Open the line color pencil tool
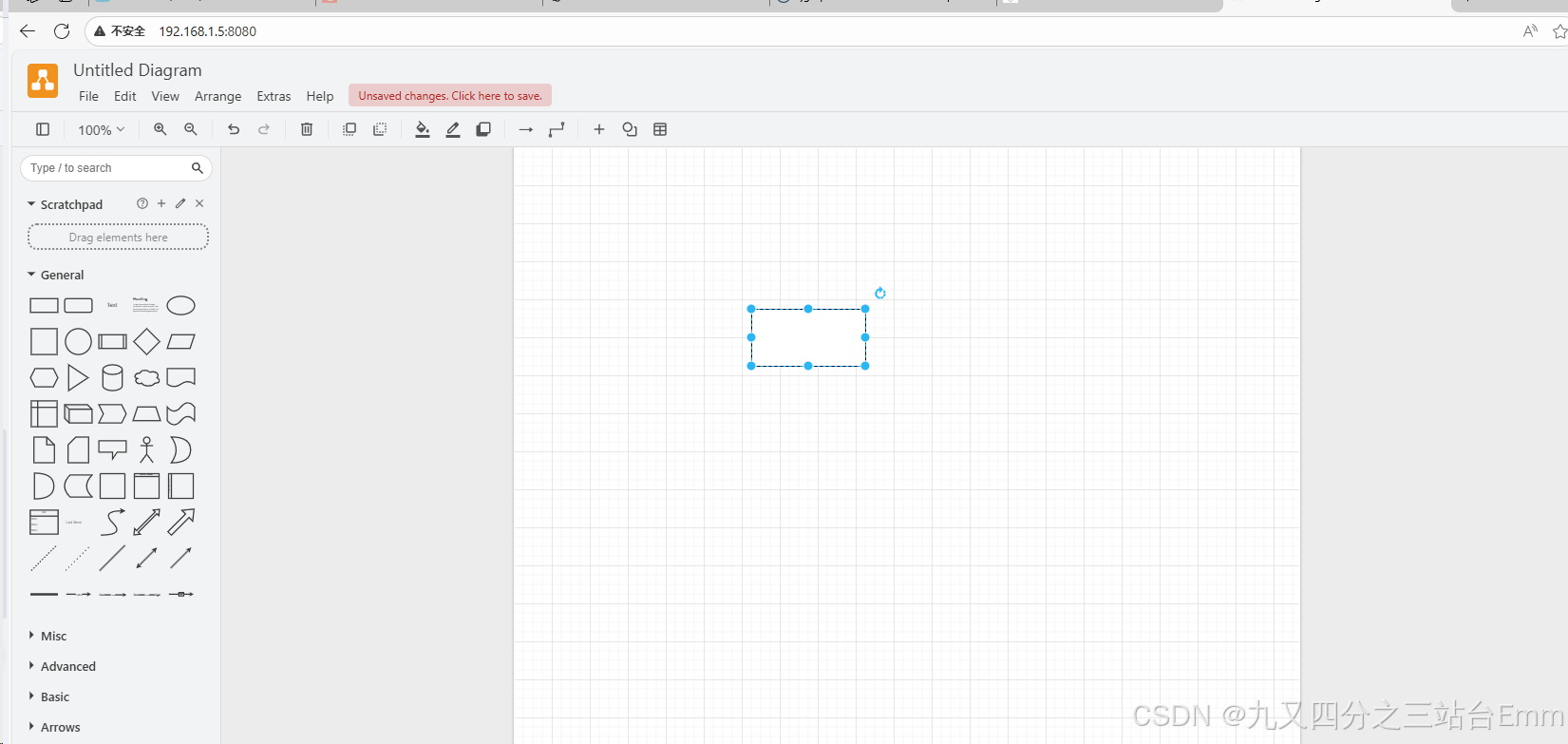1568x744 pixels. [x=453, y=129]
